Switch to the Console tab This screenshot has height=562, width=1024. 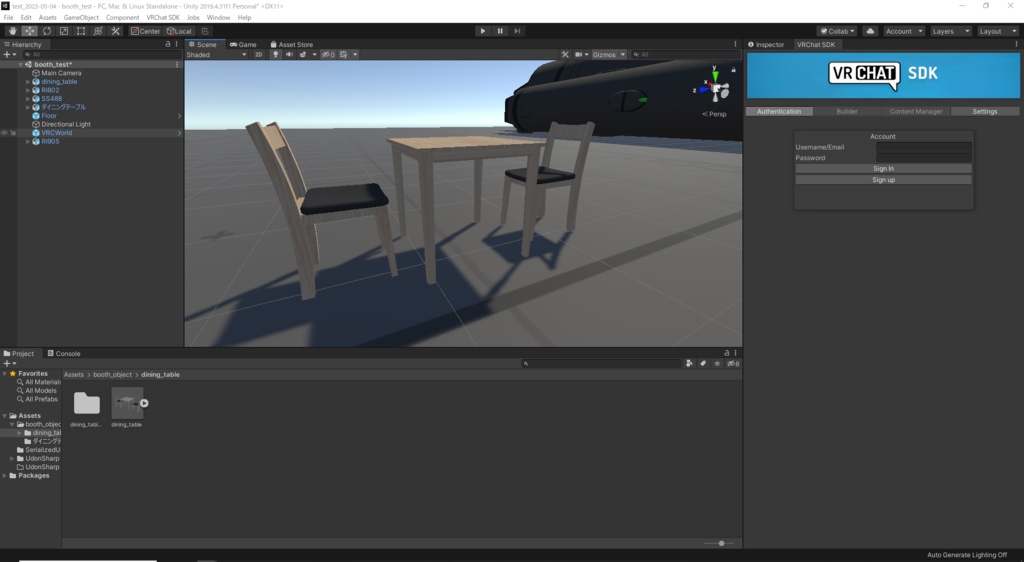click(63, 353)
